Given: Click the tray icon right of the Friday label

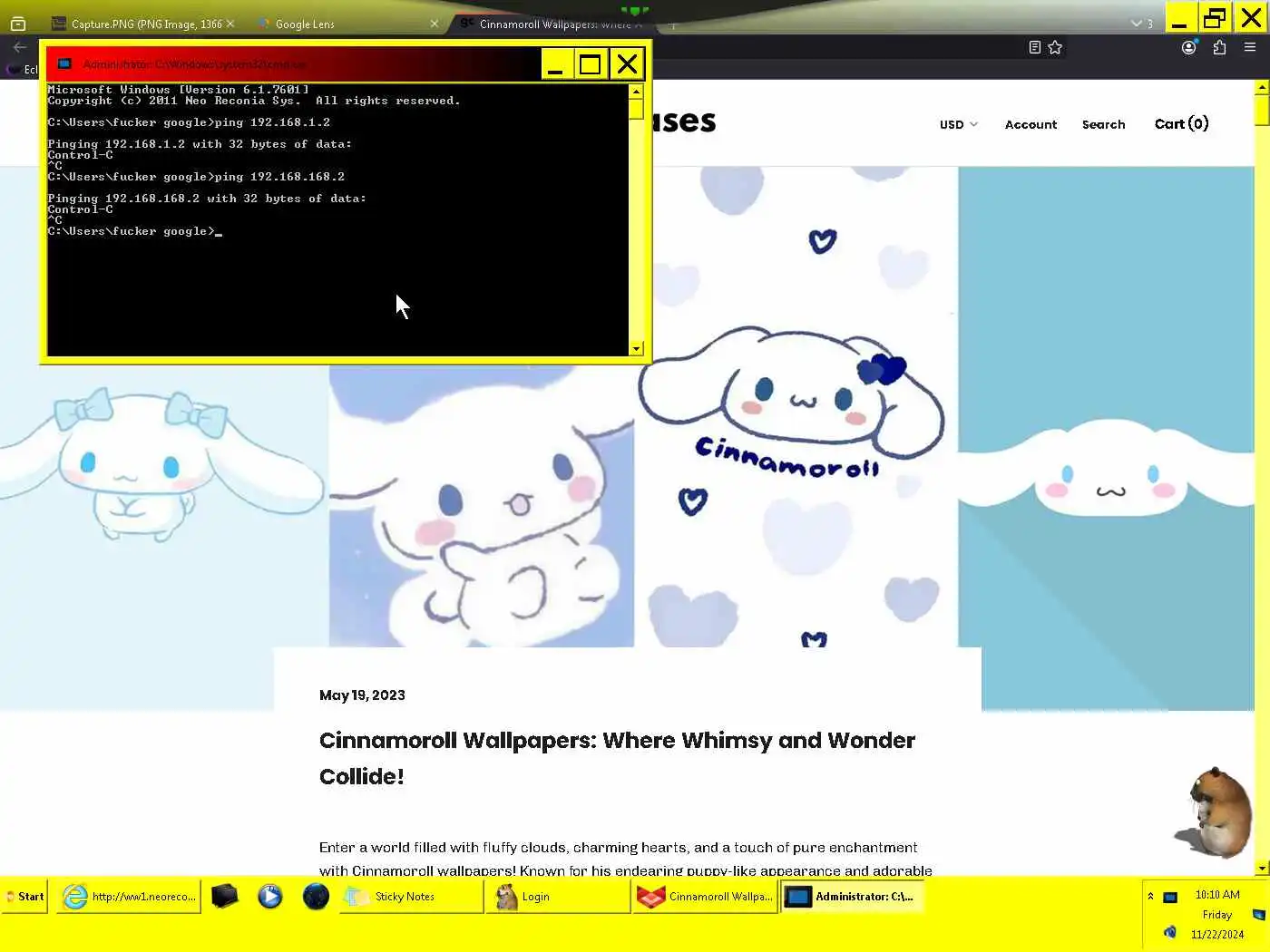Looking at the screenshot, I should tap(1259, 915).
